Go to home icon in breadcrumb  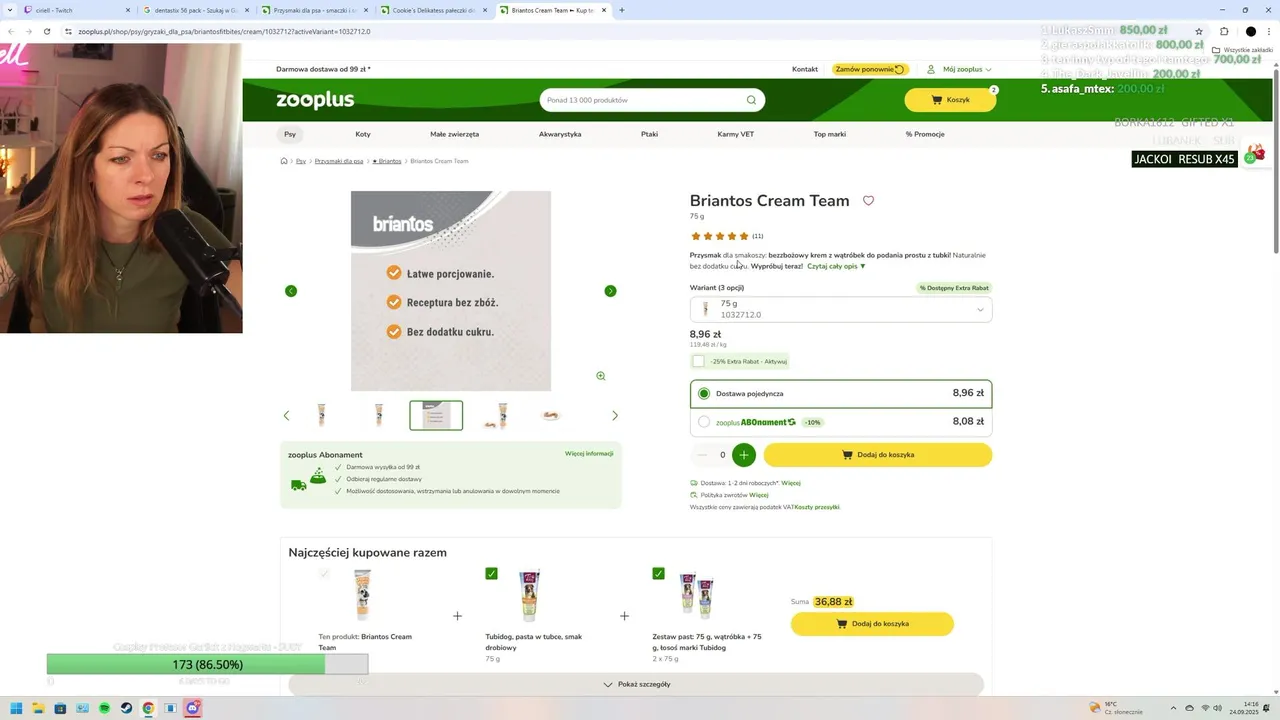click(x=284, y=161)
